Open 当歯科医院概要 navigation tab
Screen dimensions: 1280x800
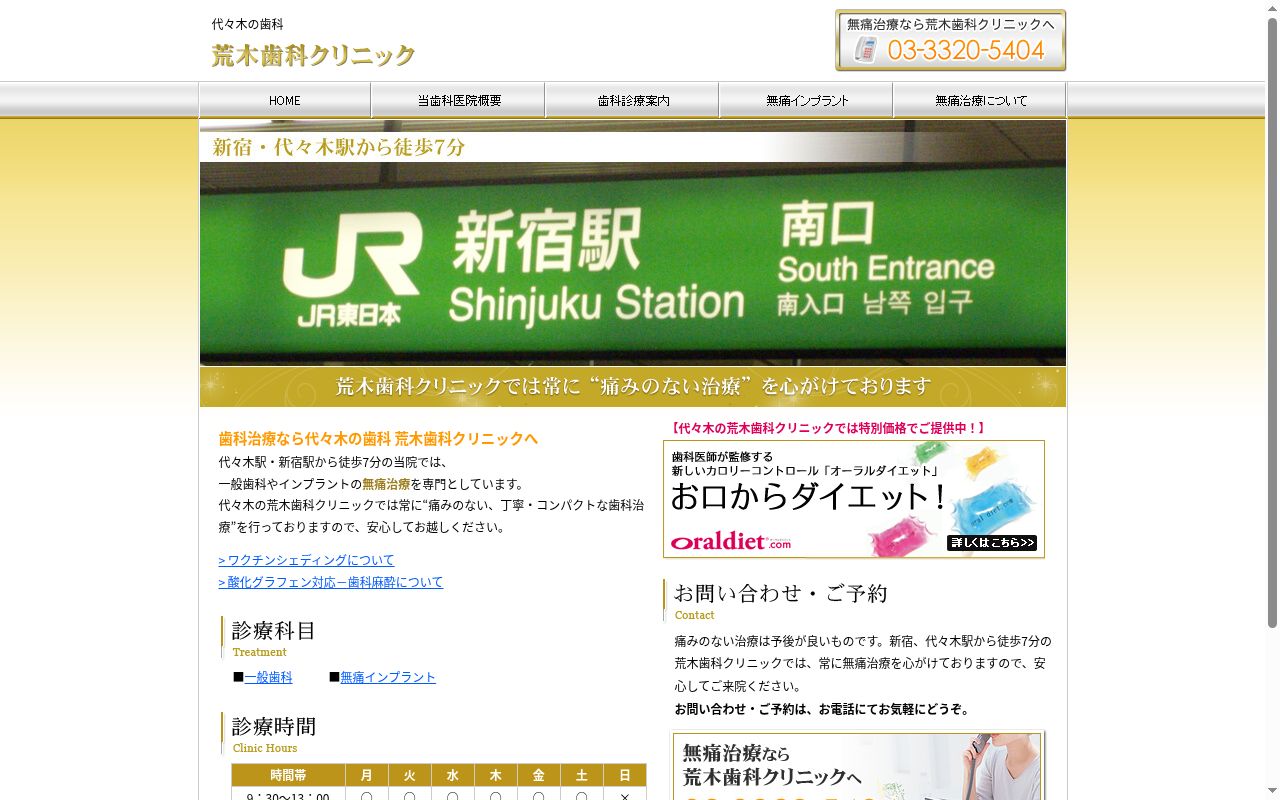[x=459, y=100]
